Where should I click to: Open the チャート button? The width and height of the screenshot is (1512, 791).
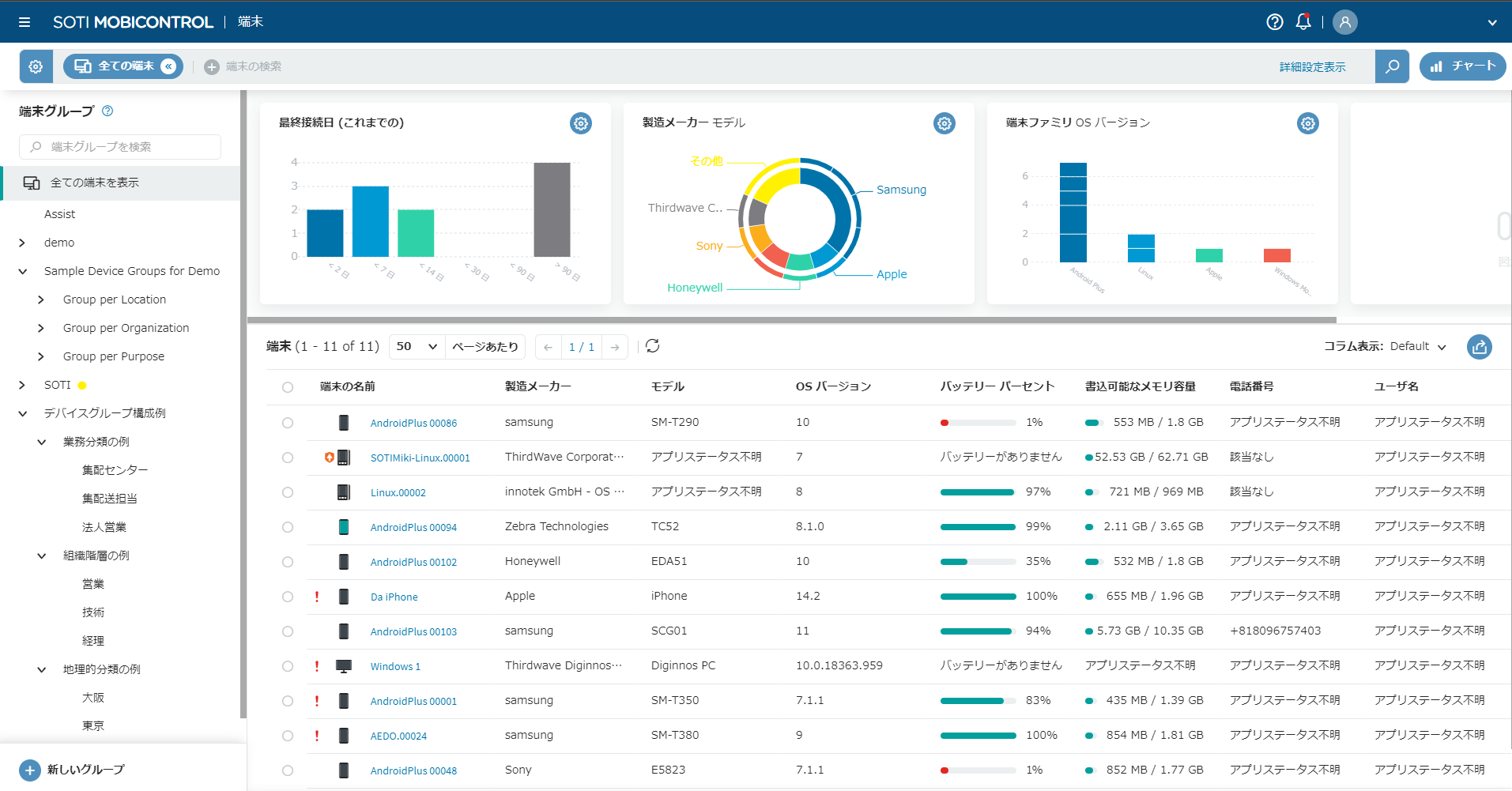(1462, 66)
